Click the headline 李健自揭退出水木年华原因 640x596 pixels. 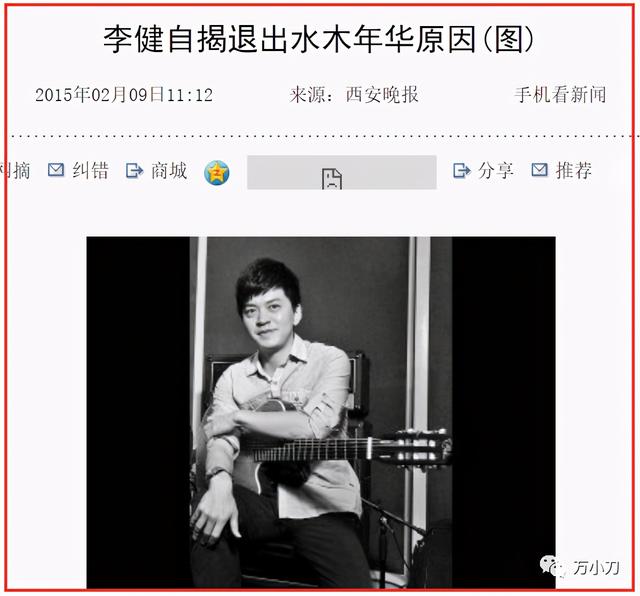point(290,40)
